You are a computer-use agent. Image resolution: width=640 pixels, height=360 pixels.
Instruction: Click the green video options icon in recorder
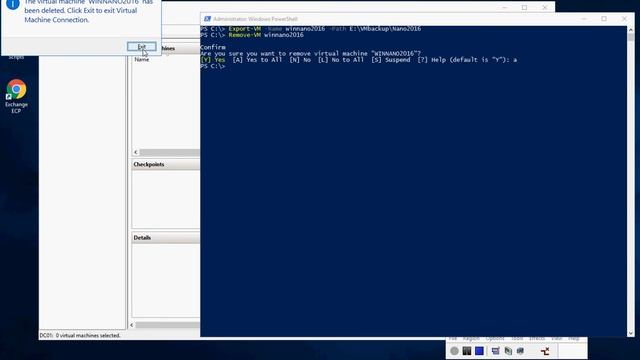coord(508,351)
